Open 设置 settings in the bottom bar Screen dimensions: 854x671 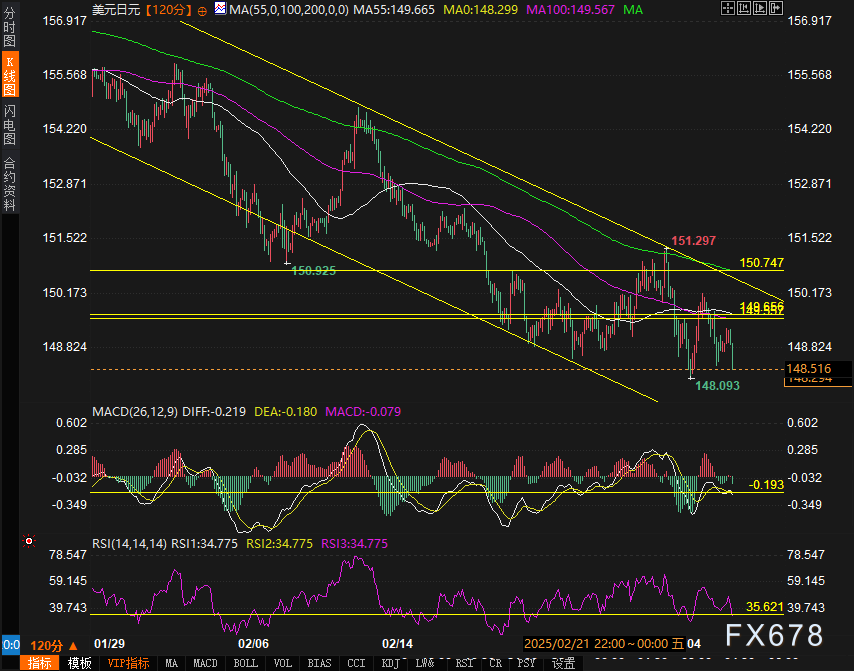point(564,663)
